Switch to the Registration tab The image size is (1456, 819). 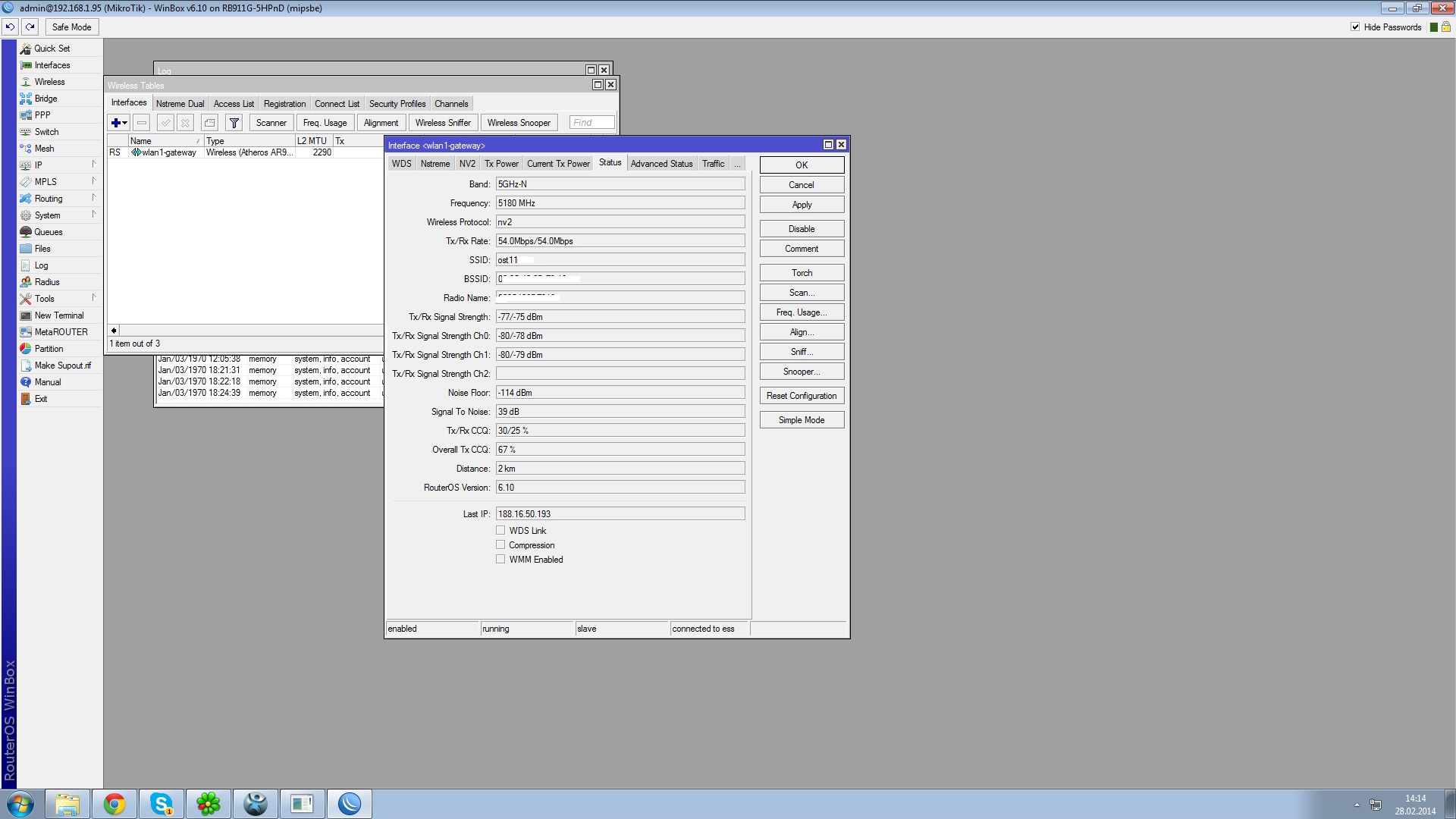coord(284,104)
